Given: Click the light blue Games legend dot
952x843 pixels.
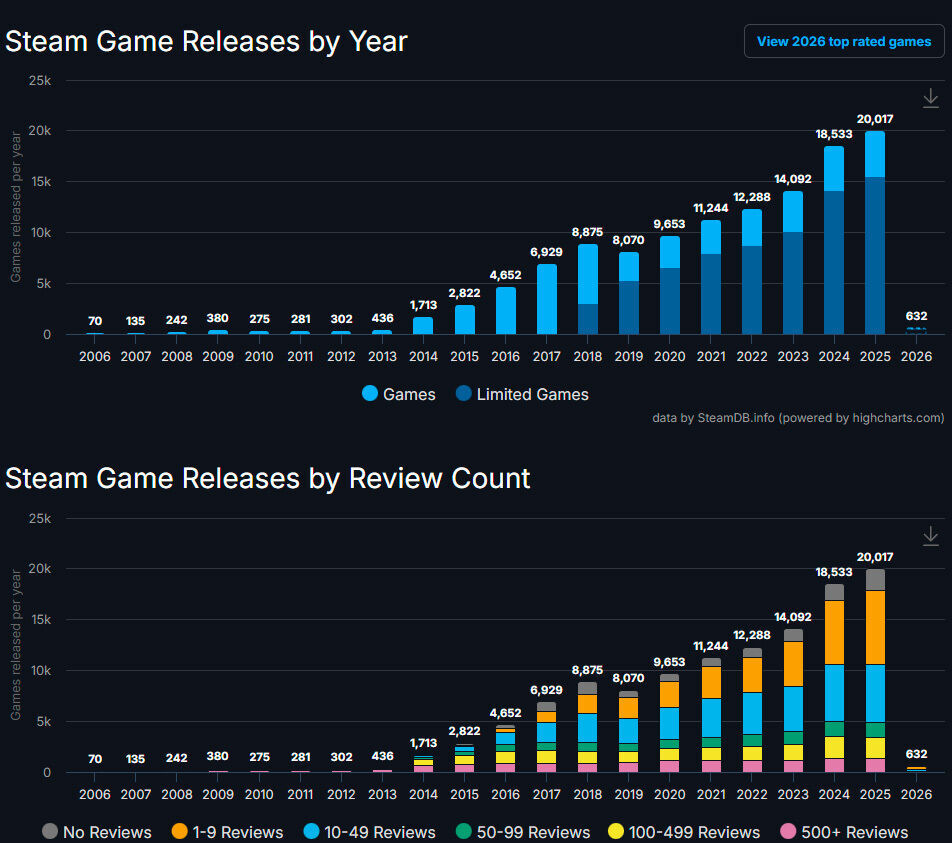Looking at the screenshot, I should coord(370,394).
